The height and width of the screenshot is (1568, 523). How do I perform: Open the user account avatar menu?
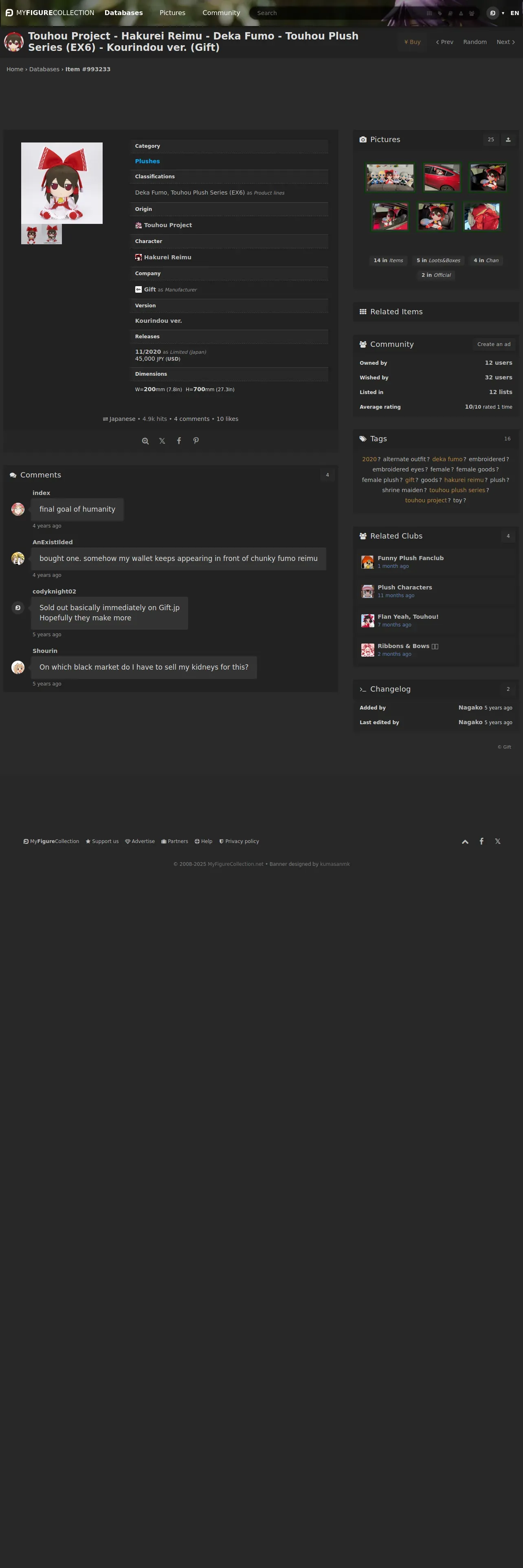[x=493, y=13]
